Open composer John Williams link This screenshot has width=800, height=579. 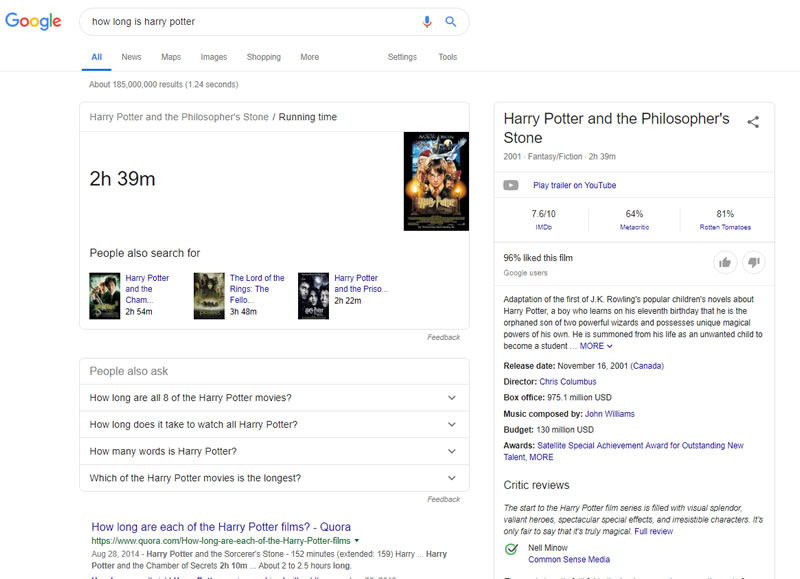[x=610, y=414]
